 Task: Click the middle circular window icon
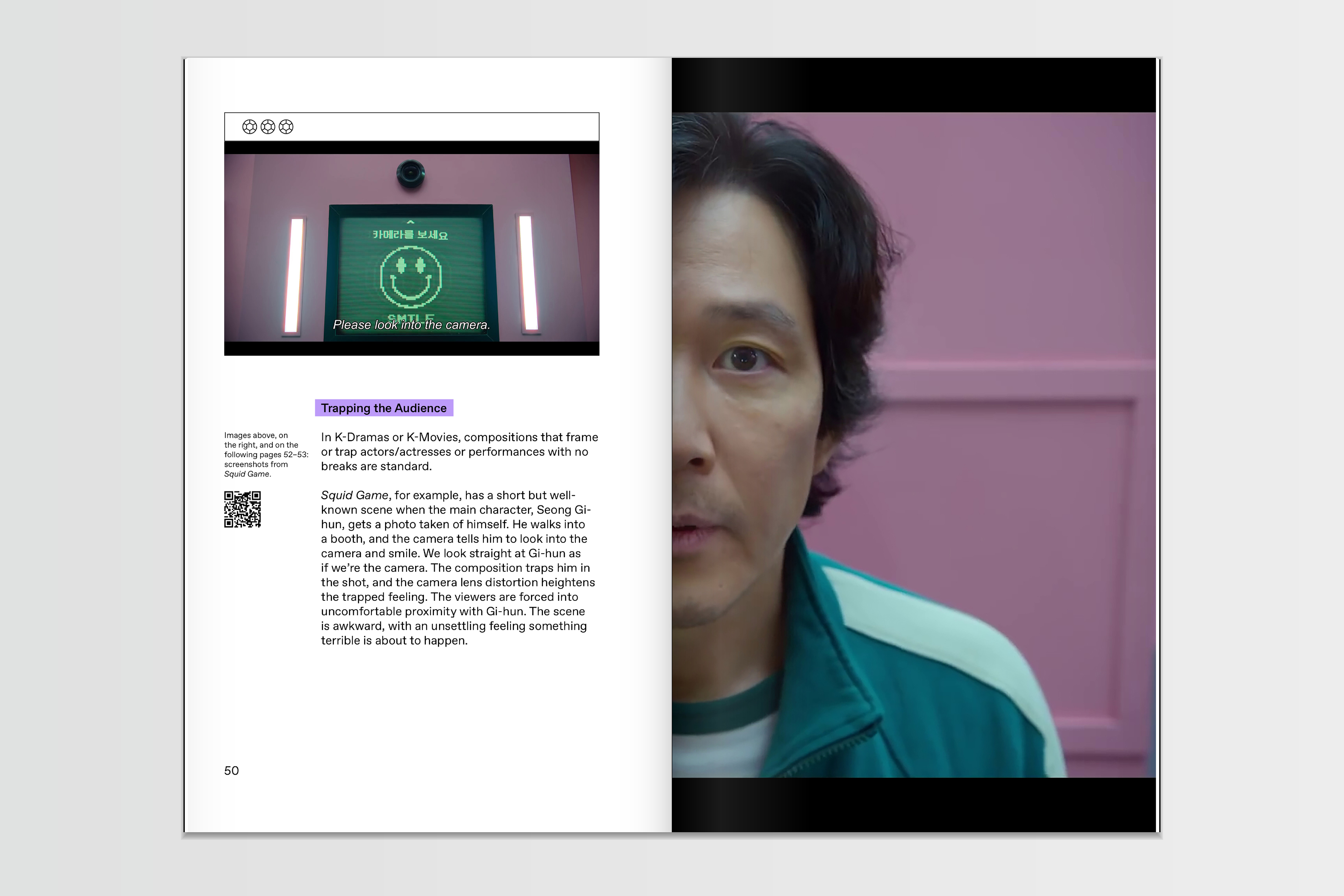click(267, 127)
